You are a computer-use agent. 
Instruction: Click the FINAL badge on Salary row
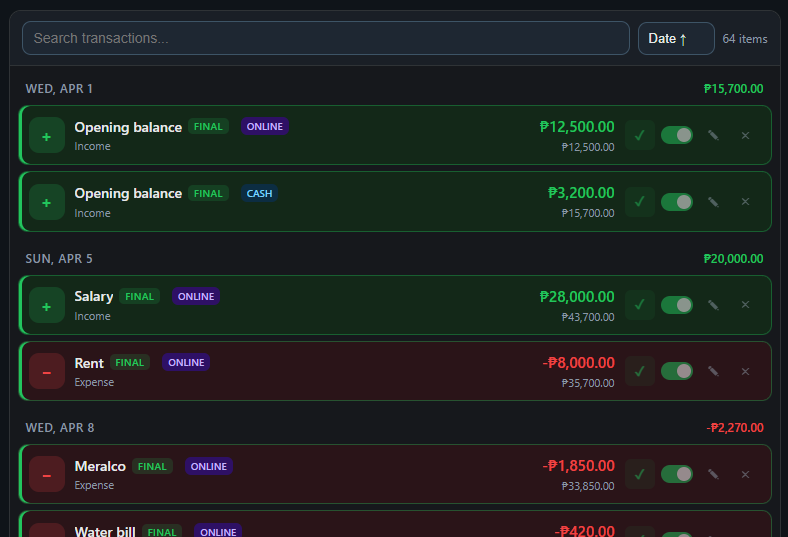pos(139,296)
